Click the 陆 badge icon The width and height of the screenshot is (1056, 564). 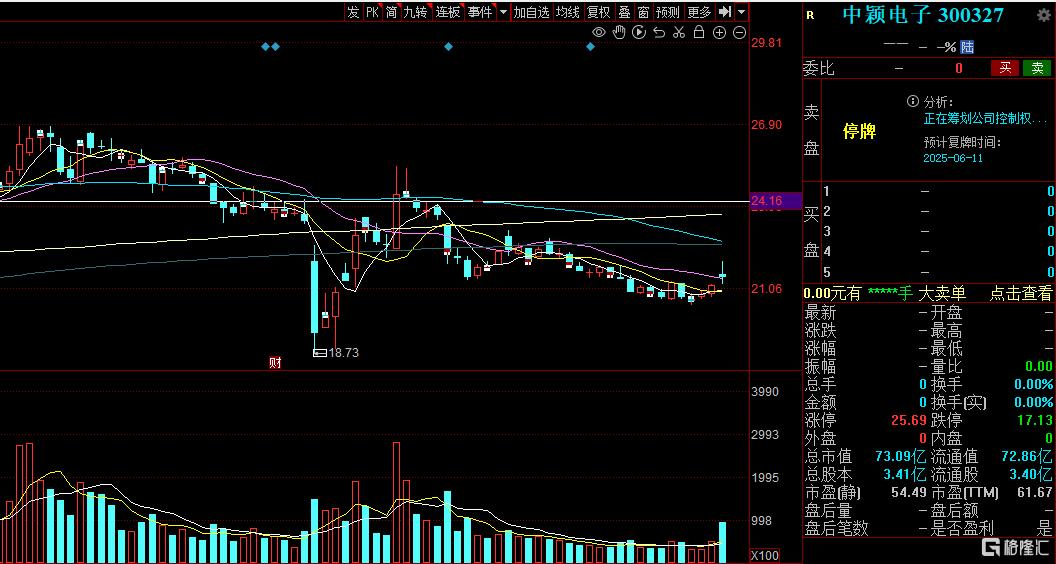point(967,46)
